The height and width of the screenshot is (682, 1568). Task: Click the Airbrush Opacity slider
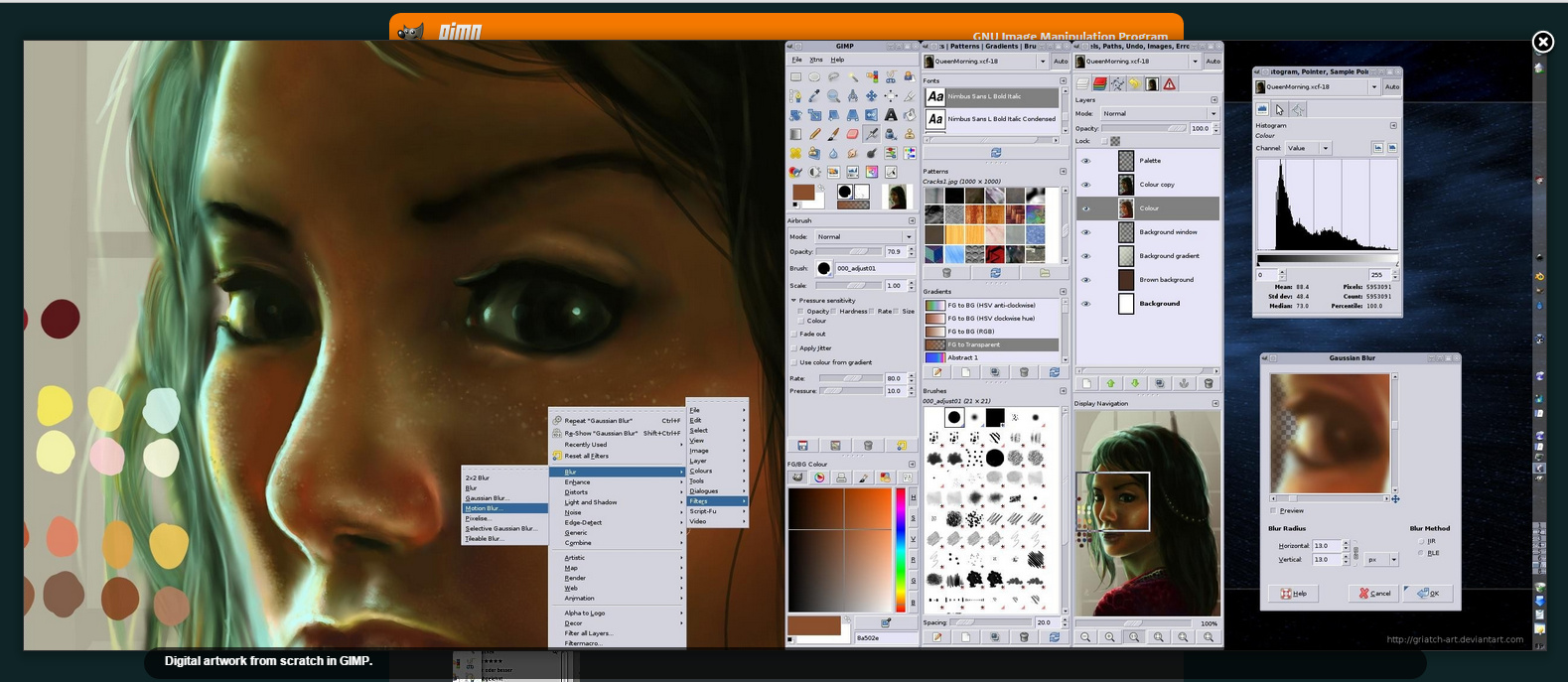pos(849,252)
